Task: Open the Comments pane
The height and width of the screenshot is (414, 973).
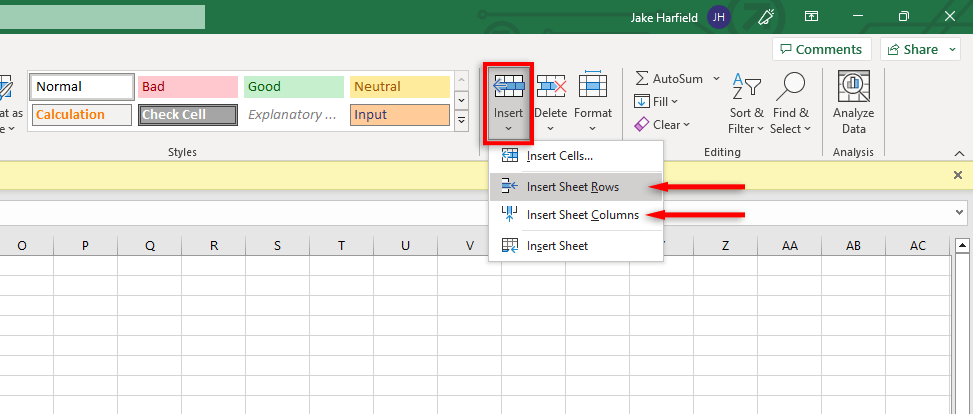Action: click(819, 49)
